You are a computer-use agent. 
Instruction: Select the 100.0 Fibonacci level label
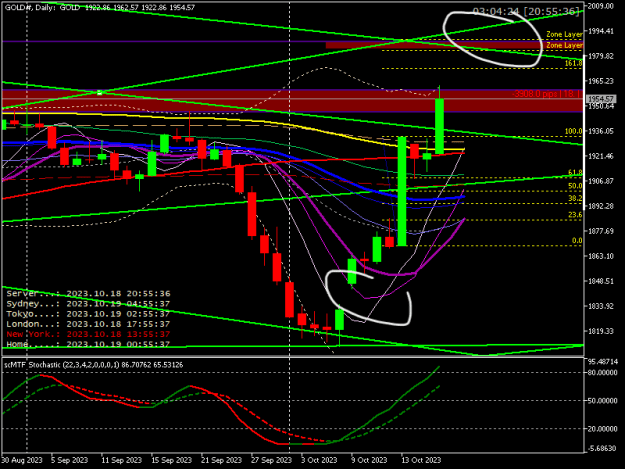click(573, 131)
